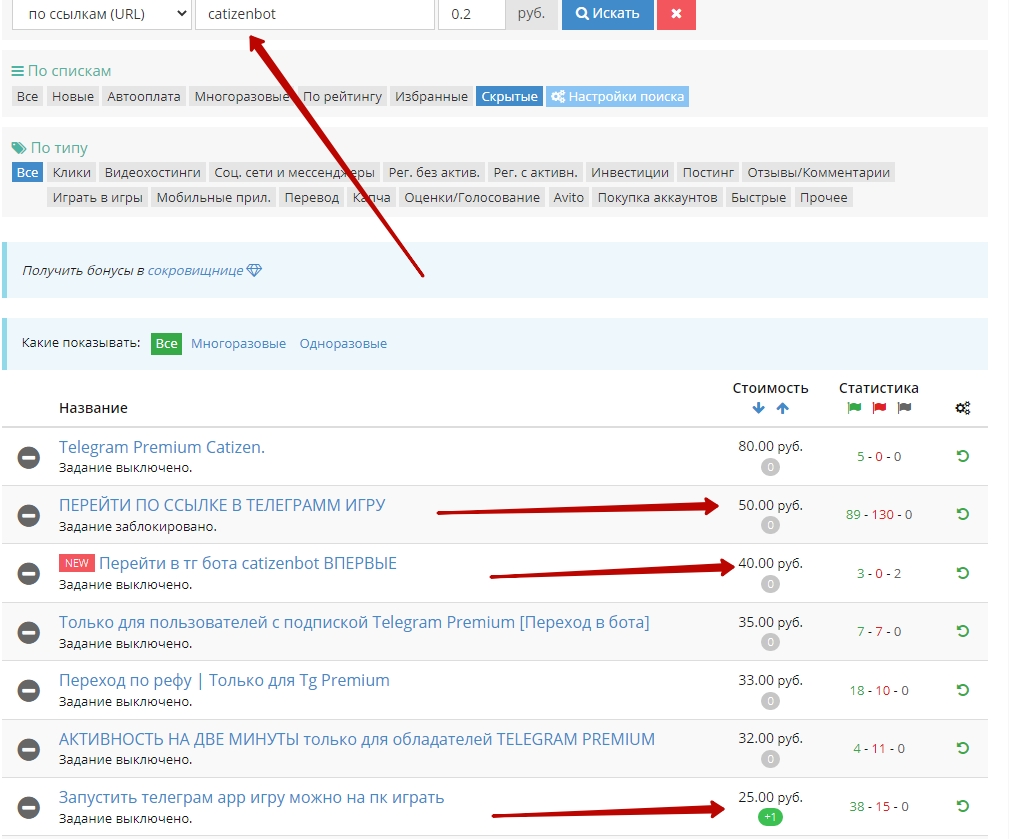1009x839 pixels.
Task: Clear search with the red X button
Action: pyautogui.click(x=676, y=14)
